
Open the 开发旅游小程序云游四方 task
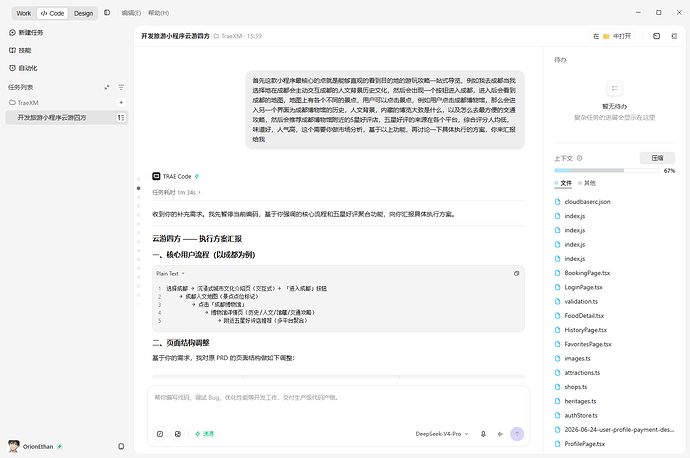(66, 117)
